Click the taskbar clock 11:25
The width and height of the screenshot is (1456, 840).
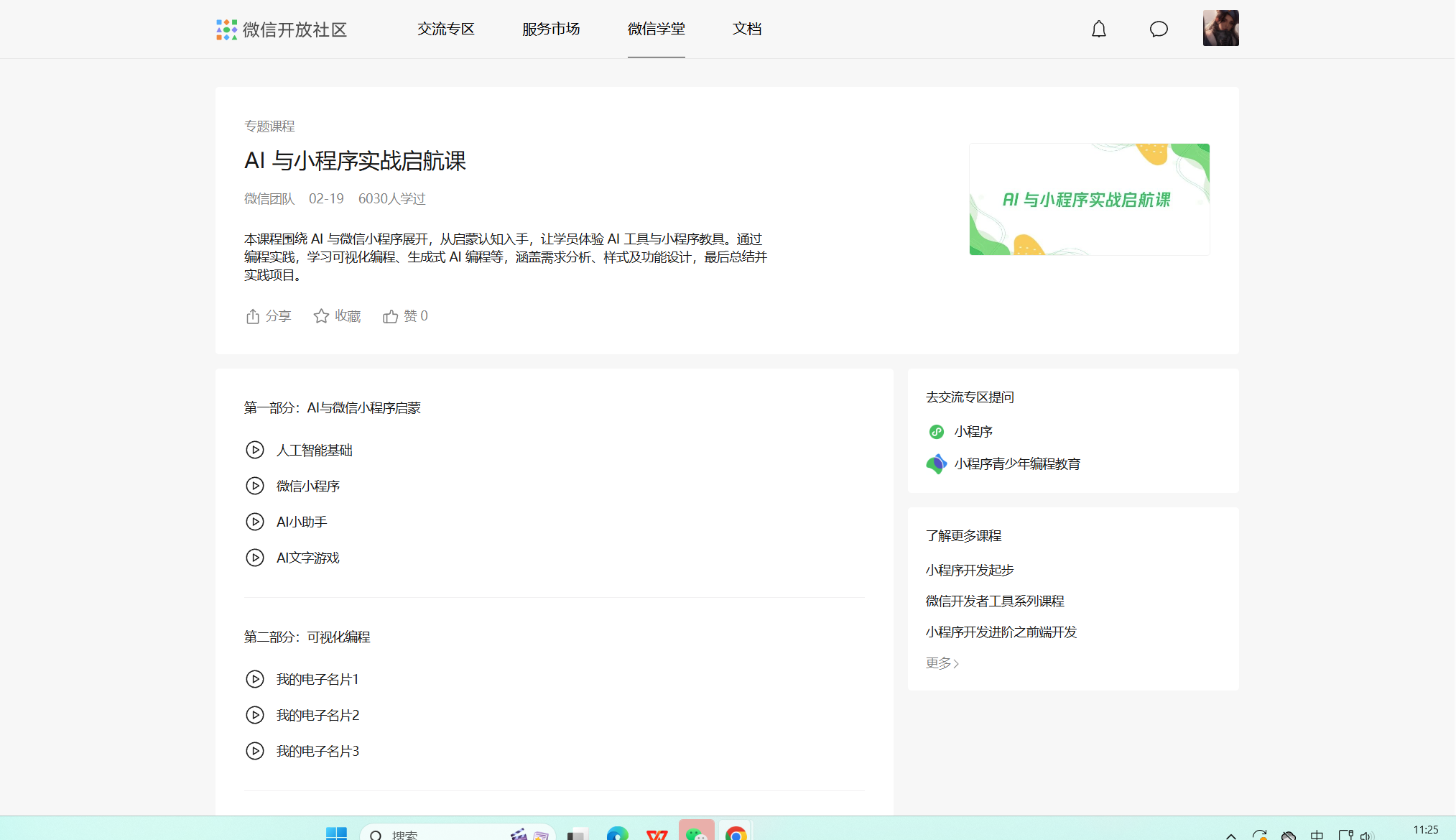1426,831
